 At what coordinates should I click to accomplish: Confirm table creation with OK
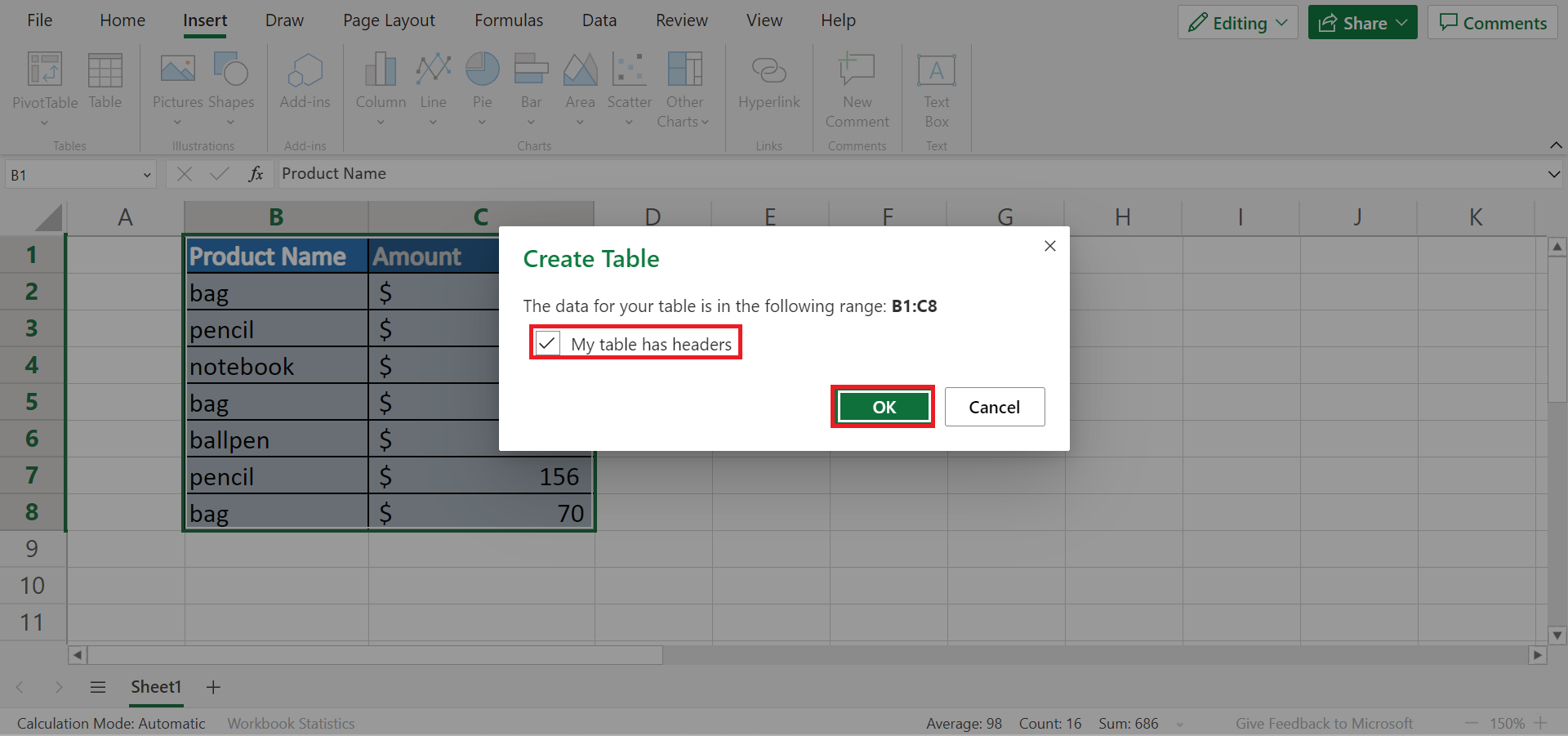tap(883, 407)
